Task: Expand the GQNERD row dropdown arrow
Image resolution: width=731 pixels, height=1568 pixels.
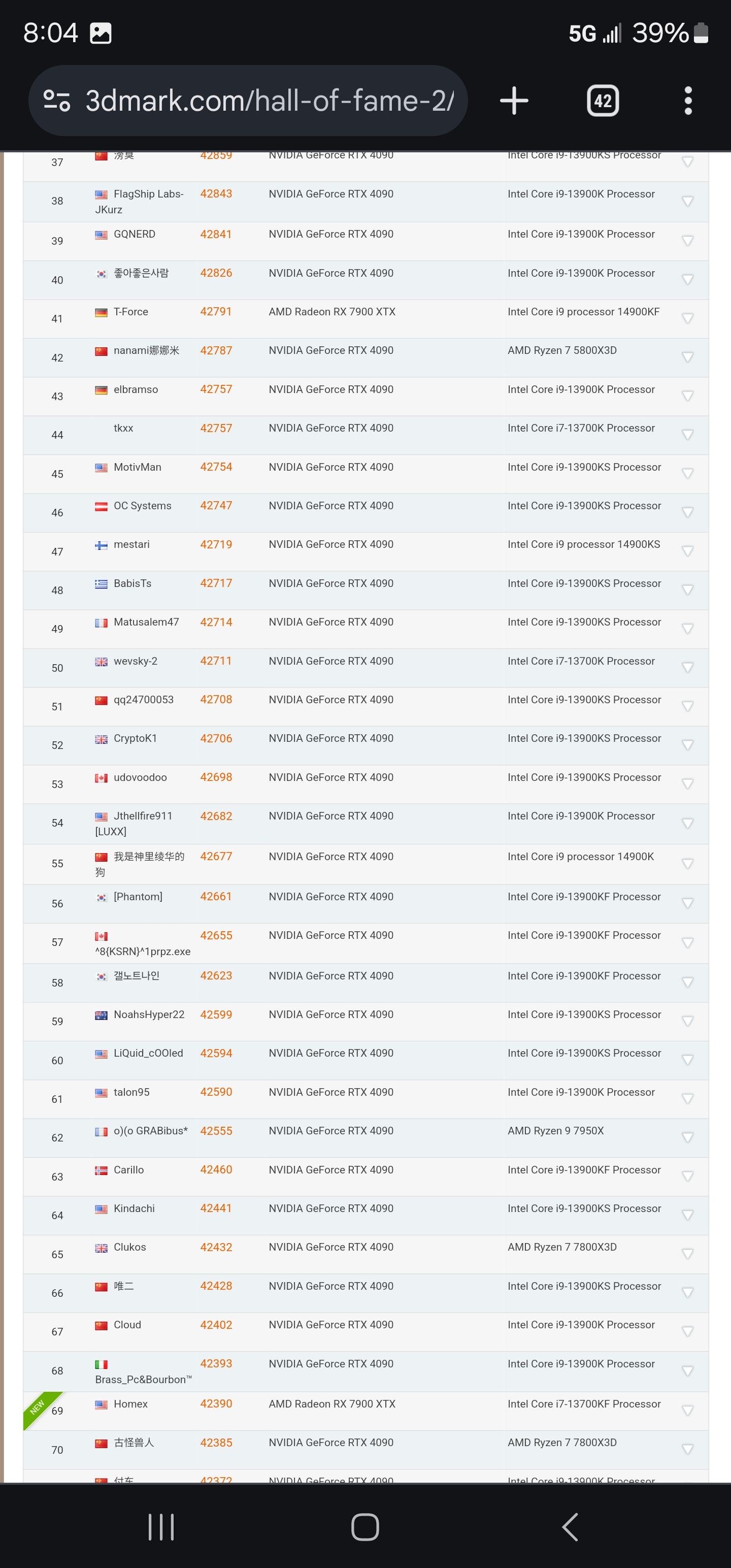Action: pos(687,241)
